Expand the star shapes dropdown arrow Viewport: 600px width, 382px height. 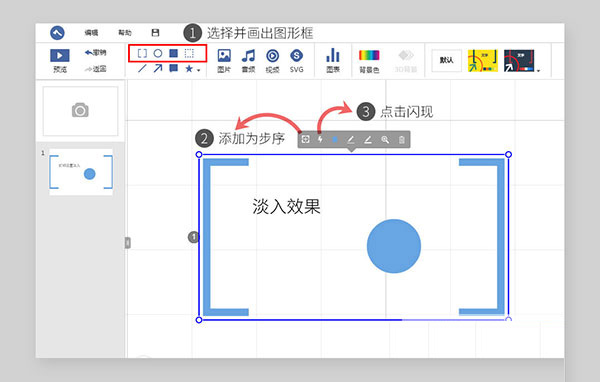pyautogui.click(x=199, y=70)
